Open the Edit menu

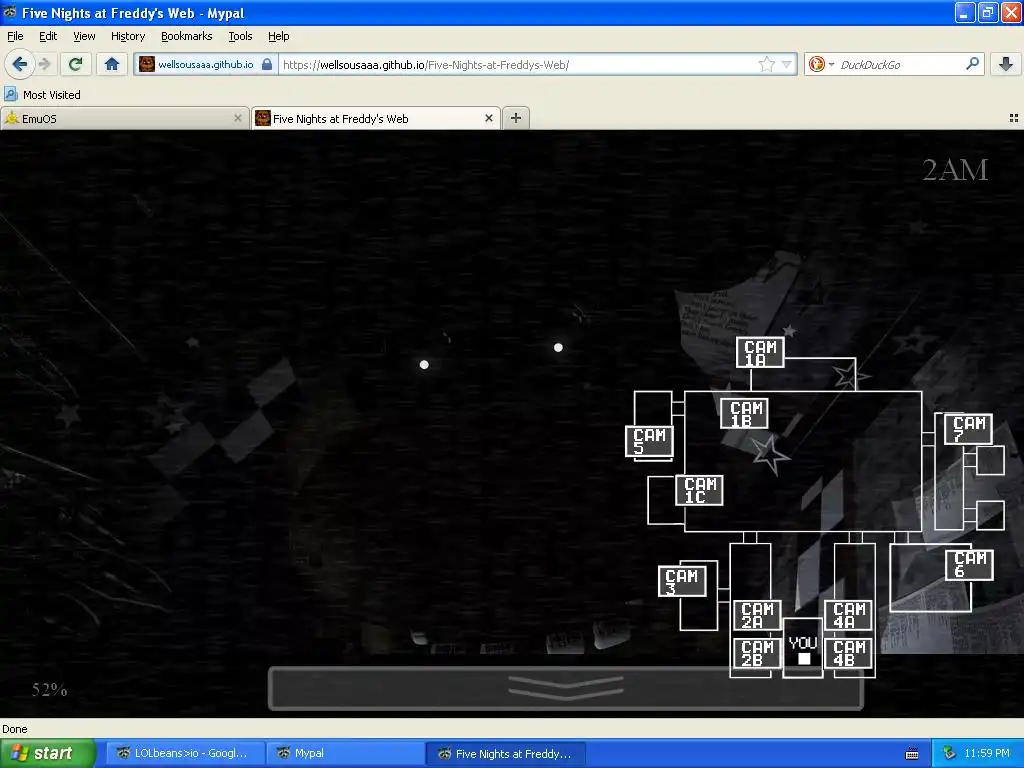tap(48, 36)
